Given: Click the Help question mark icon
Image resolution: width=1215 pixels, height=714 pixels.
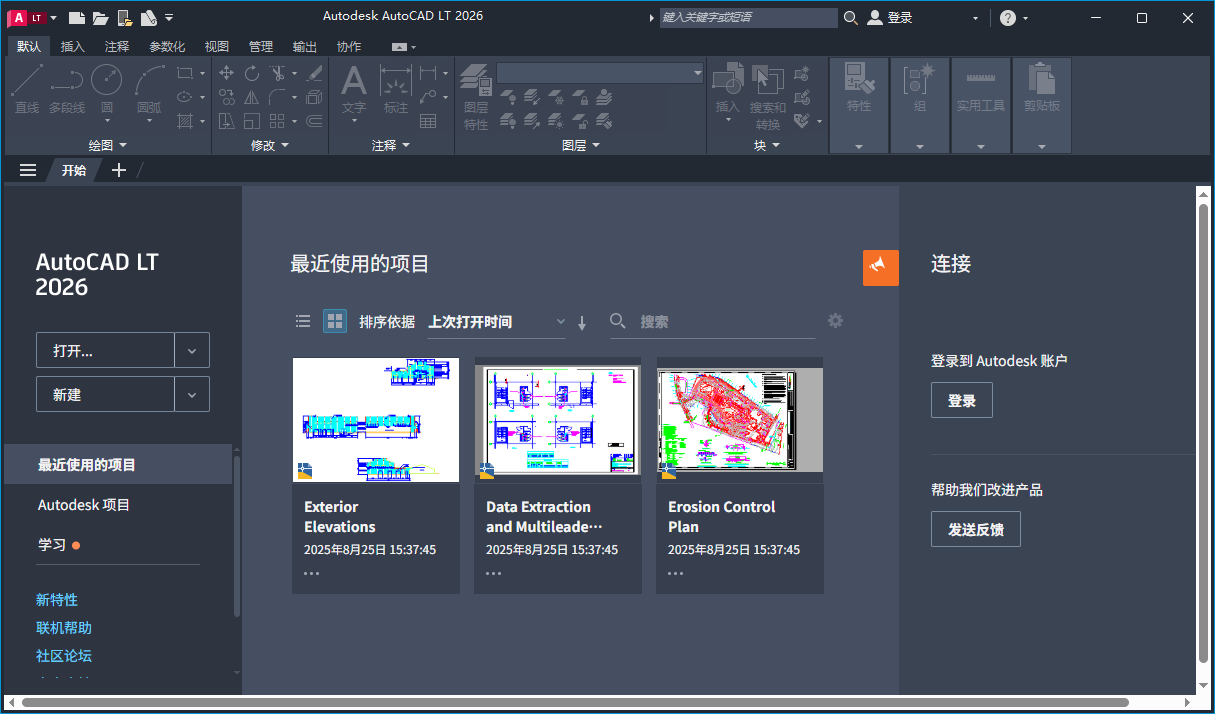Looking at the screenshot, I should 1008,18.
